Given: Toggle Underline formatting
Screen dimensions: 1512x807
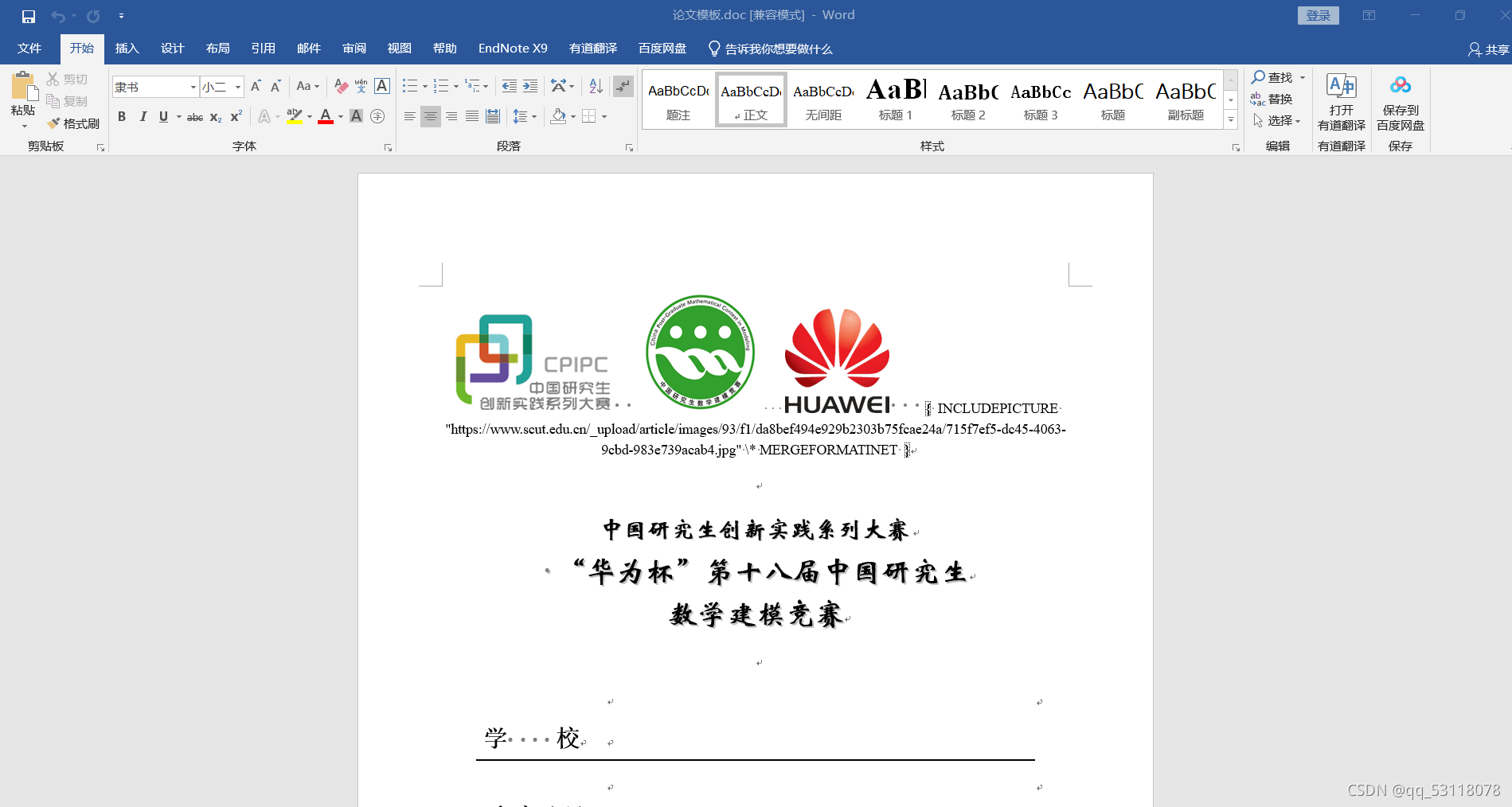Looking at the screenshot, I should (163, 117).
